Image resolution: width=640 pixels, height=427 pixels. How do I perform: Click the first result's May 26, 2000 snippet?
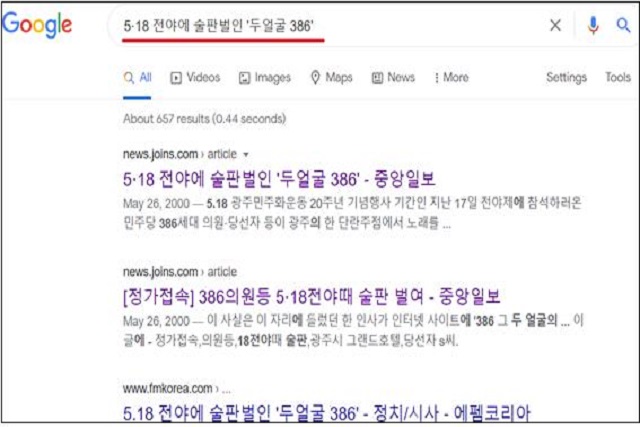[353, 213]
